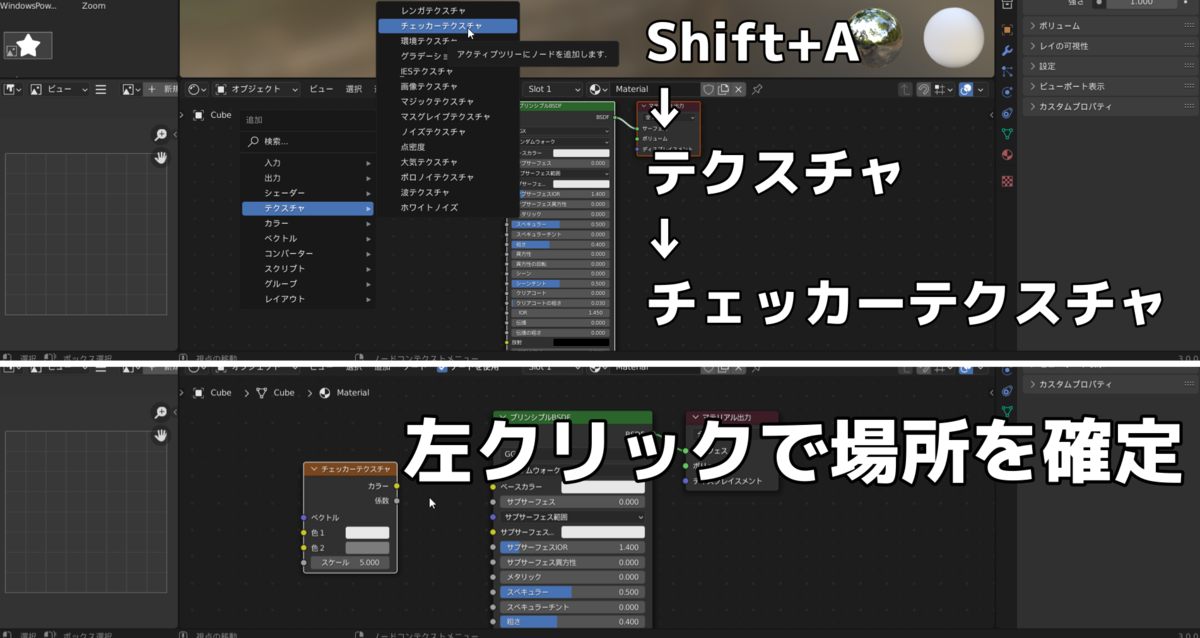This screenshot has height=638, width=1200.
Task: Open the Slot 1 material slot dropdown
Action: pos(554,89)
